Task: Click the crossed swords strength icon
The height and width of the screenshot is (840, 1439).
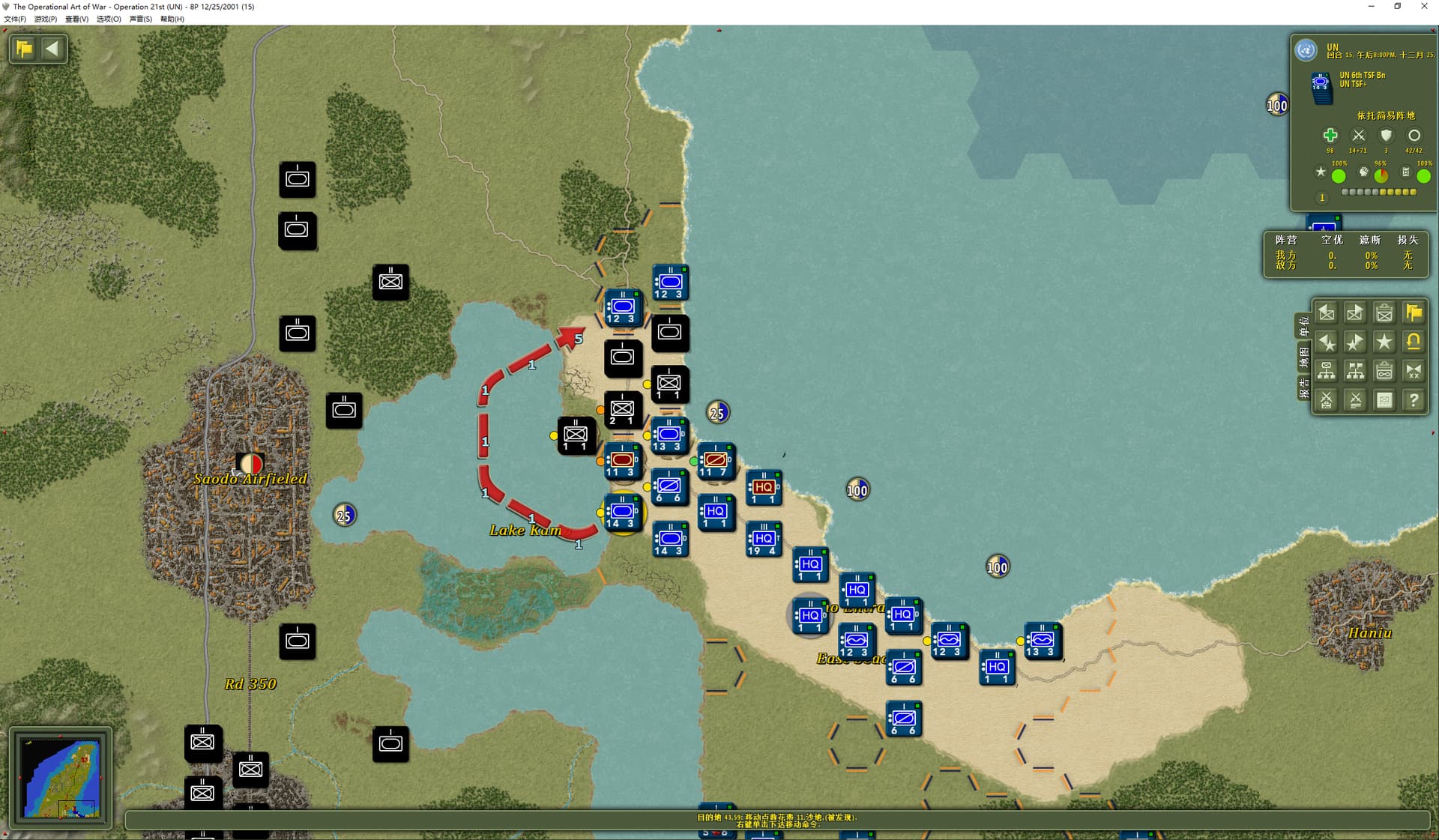Action: coord(1358,136)
